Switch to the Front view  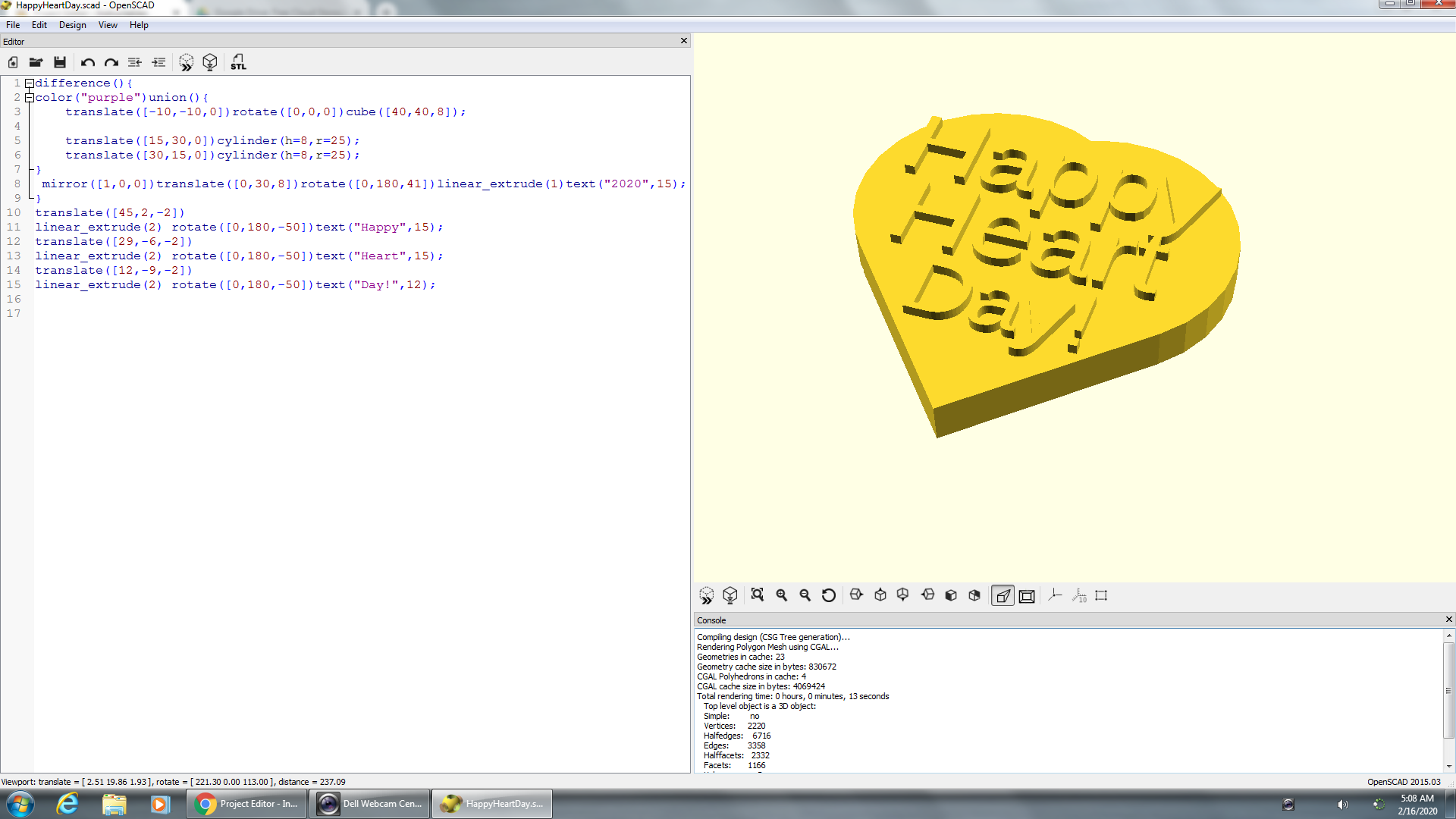[x=951, y=595]
